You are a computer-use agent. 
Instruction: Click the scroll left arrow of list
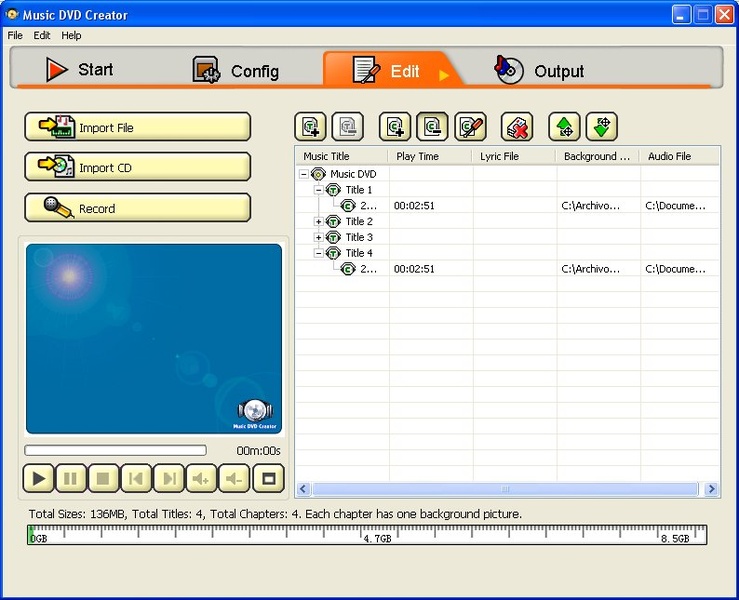coord(303,489)
